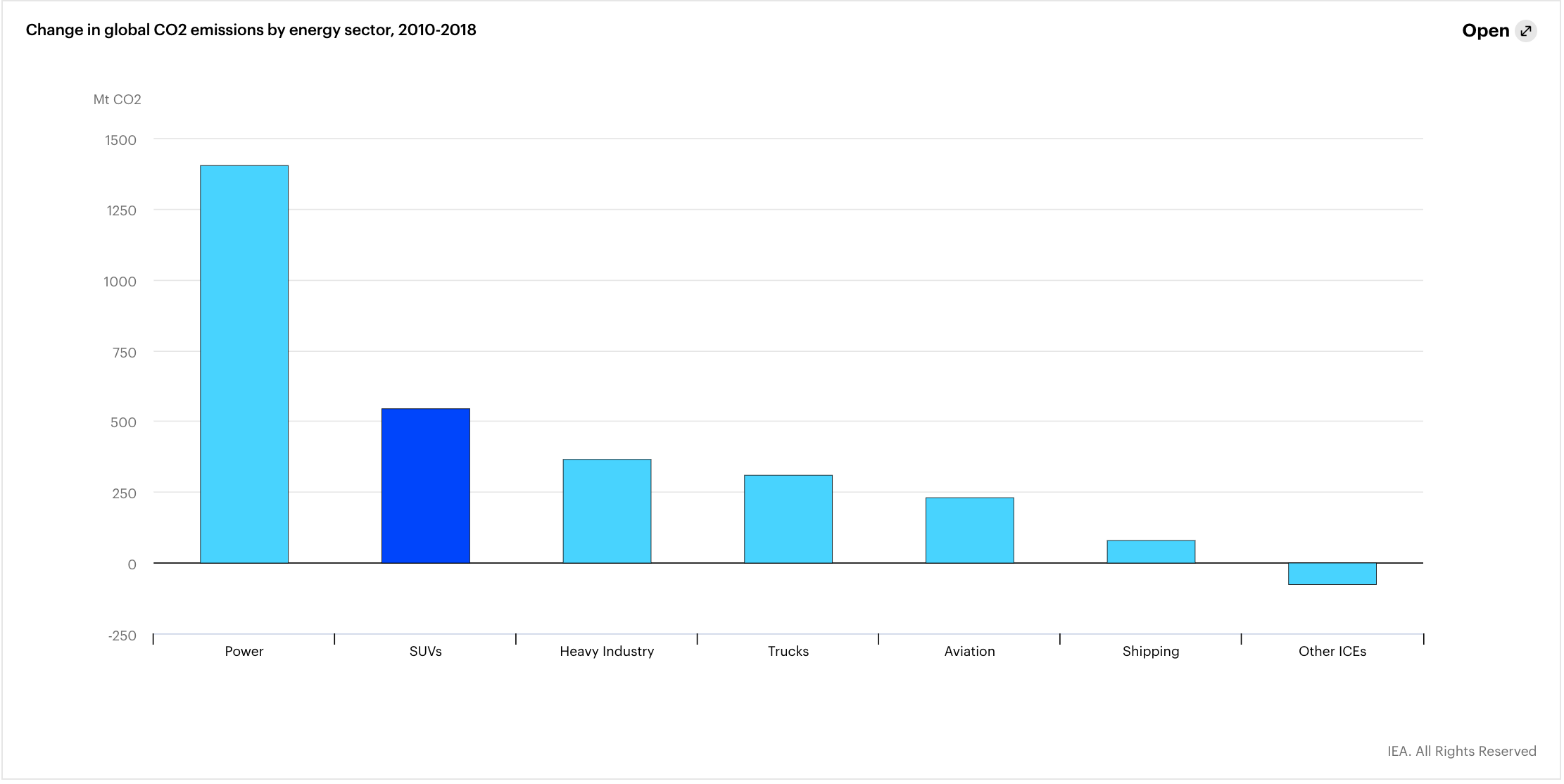
Task: Click the negative Other ICEs bar
Action: [1332, 574]
